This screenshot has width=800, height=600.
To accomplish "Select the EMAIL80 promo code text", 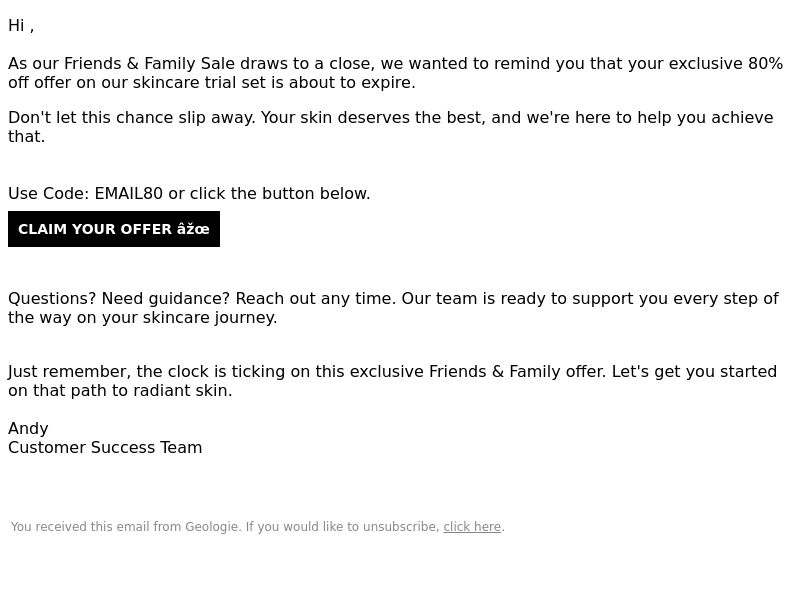I will coord(129,194).
